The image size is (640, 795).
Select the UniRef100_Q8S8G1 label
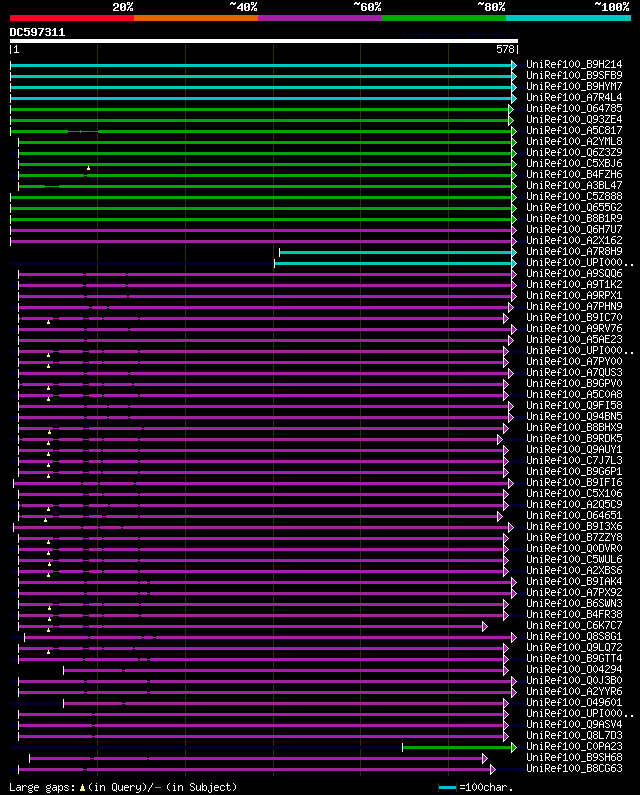[x=574, y=636]
